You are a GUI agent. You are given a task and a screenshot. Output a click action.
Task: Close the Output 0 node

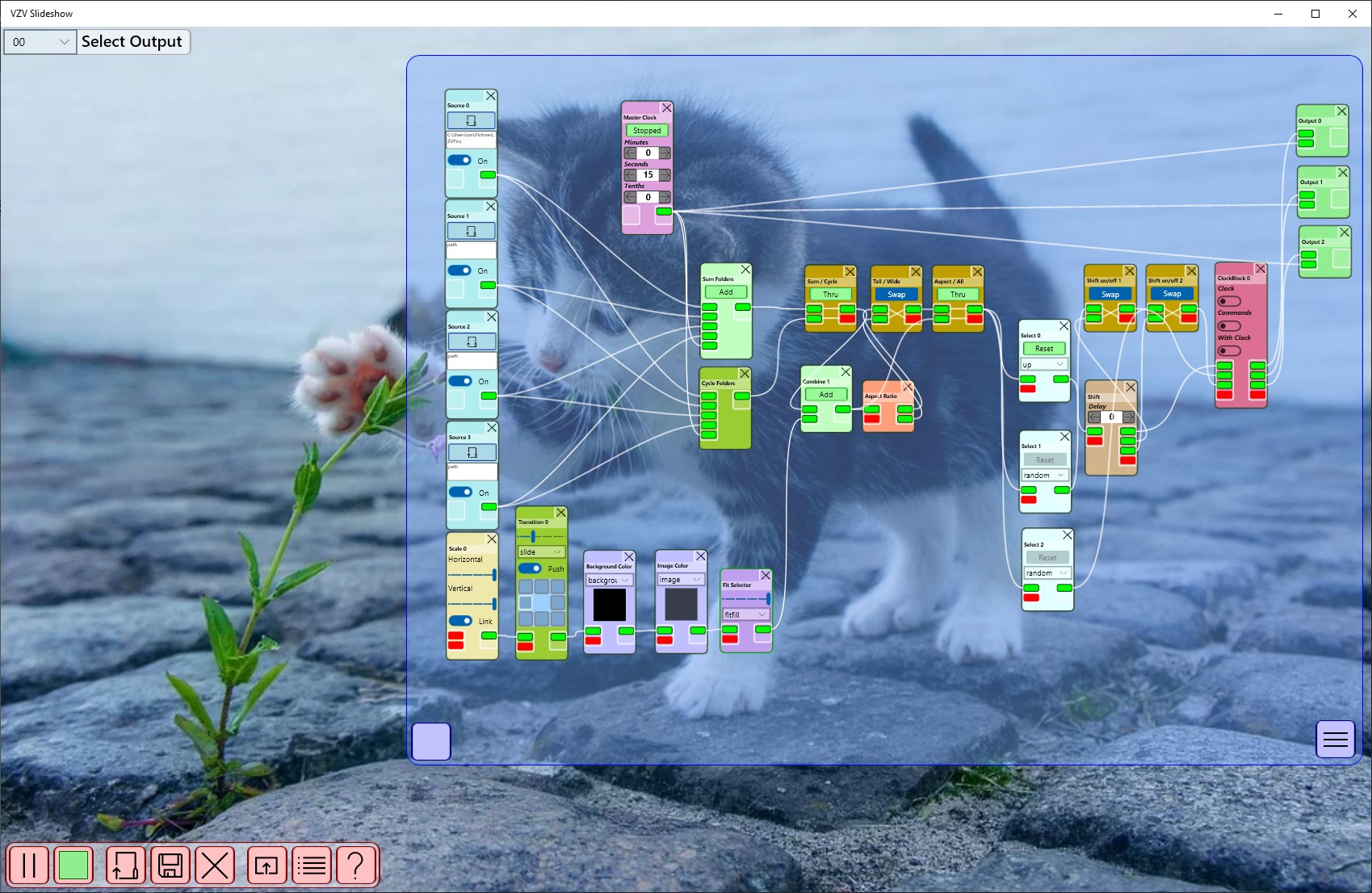pyautogui.click(x=1341, y=111)
